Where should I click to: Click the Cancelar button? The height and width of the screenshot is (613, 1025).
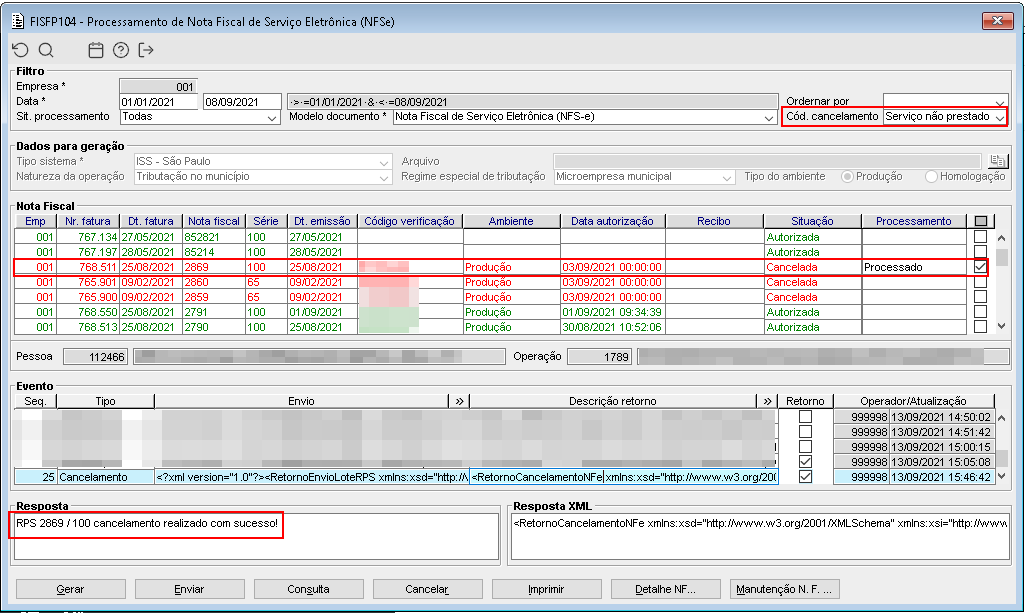[x=428, y=589]
